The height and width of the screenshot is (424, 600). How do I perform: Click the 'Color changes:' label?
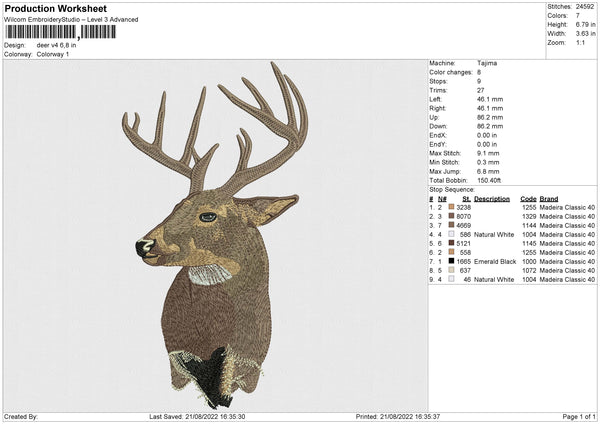[451, 72]
